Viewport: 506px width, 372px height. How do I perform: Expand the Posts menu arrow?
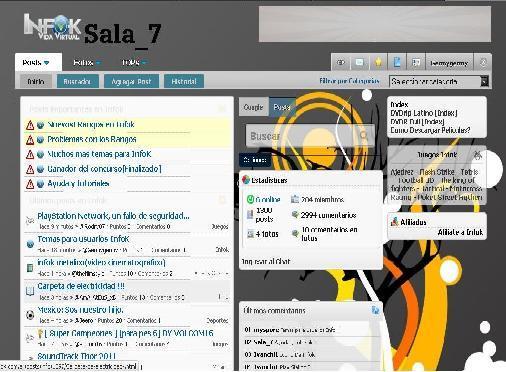pos(46,63)
